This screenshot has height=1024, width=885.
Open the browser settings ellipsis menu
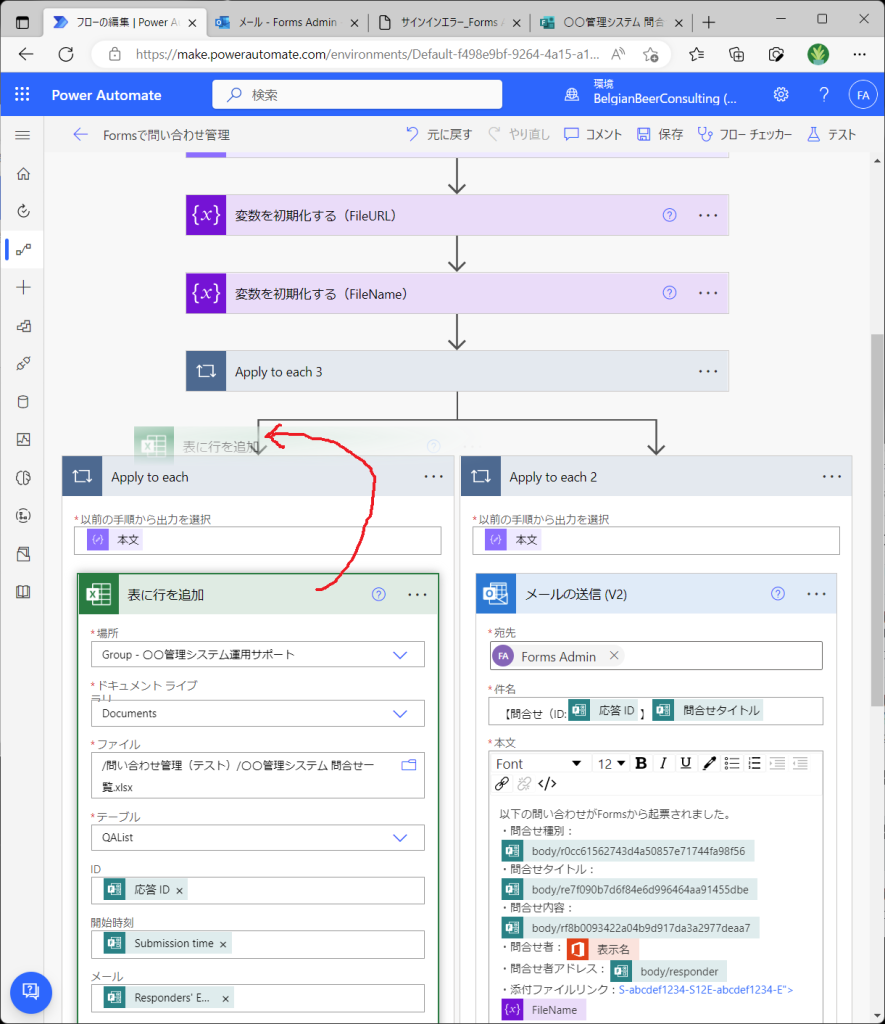860,54
